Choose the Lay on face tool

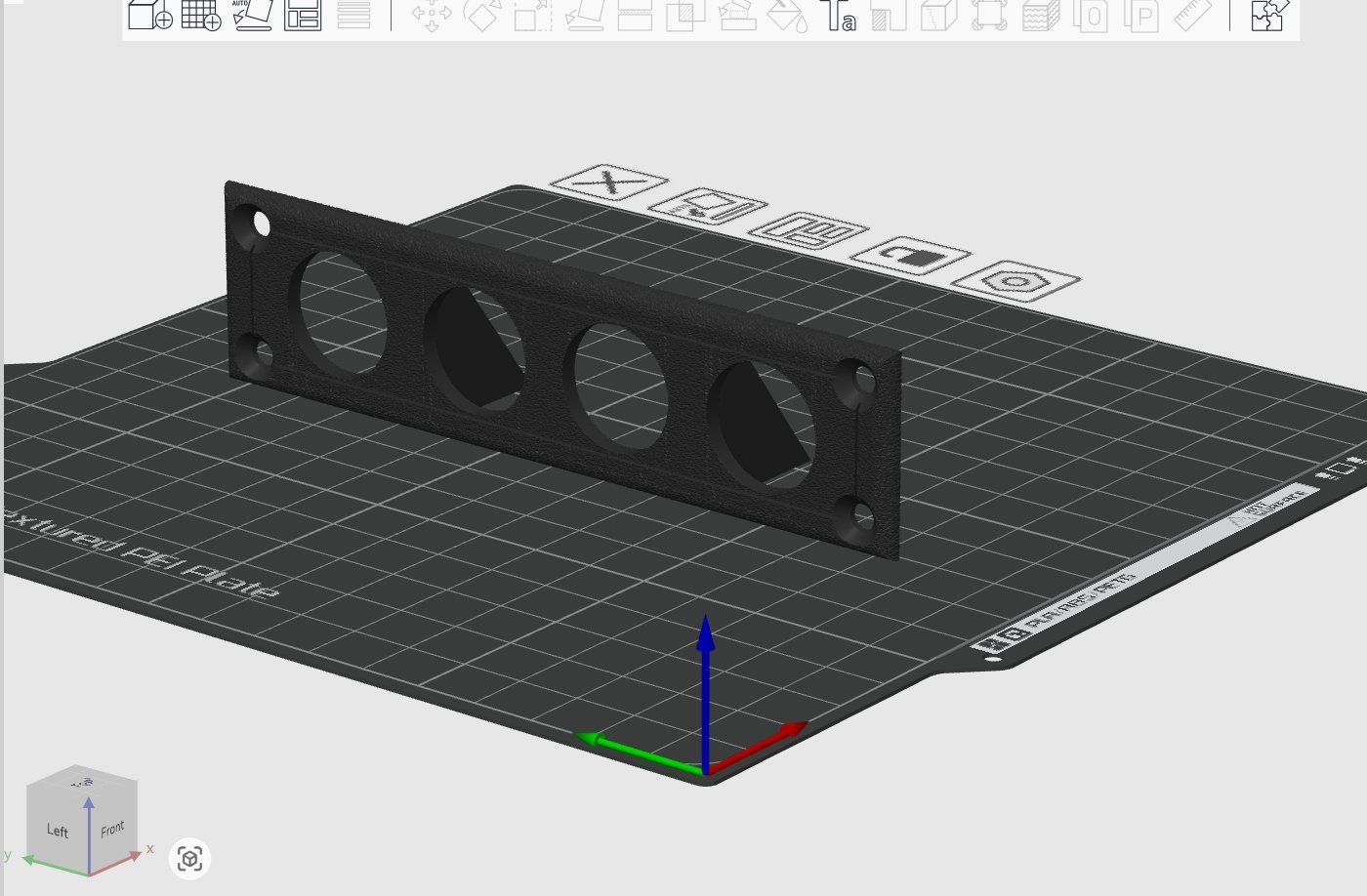(x=584, y=15)
